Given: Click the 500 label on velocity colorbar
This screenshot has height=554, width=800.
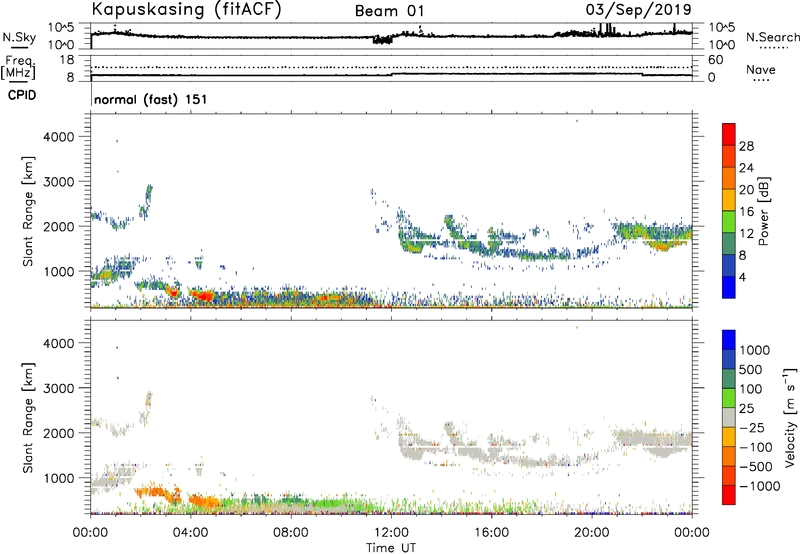Looking at the screenshot, I should coord(751,370).
